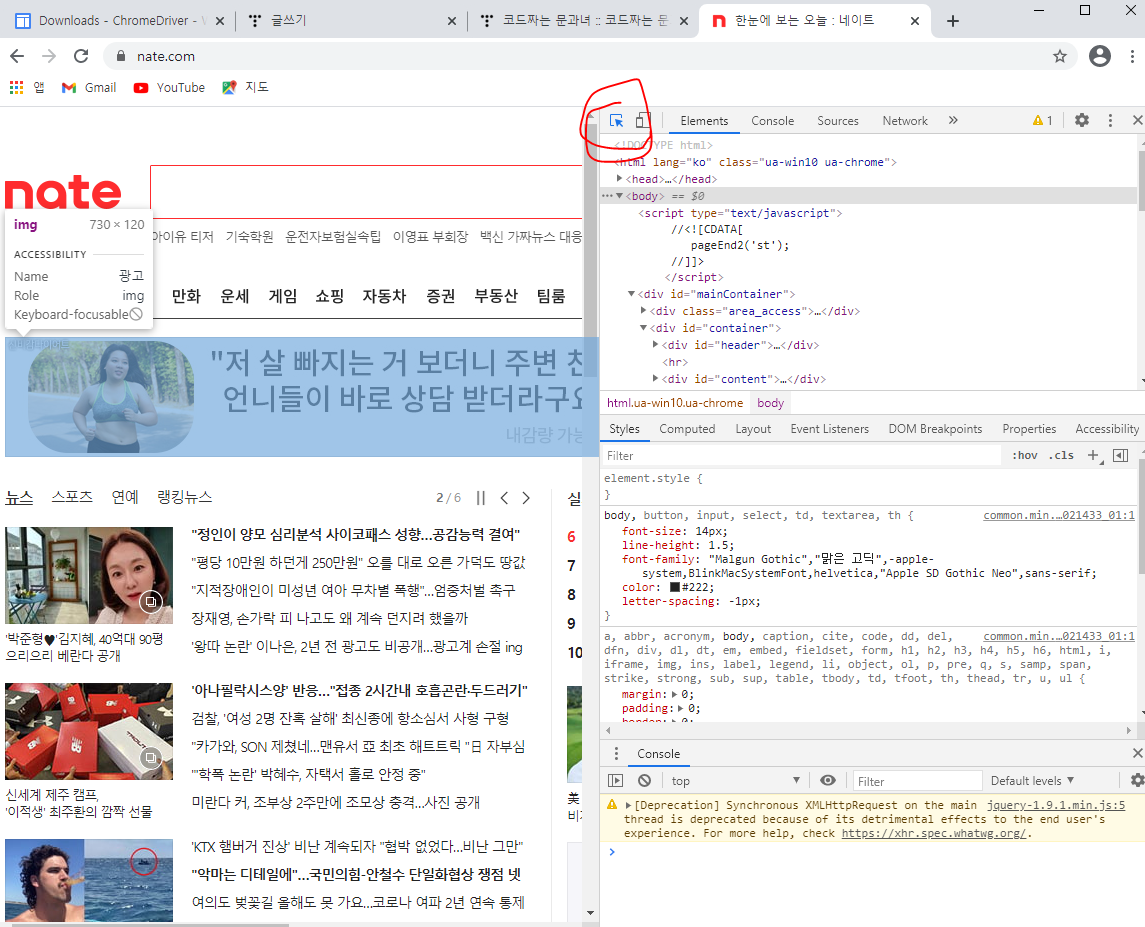Bookmark this page with the star
1145x927 pixels.
[x=1060, y=56]
